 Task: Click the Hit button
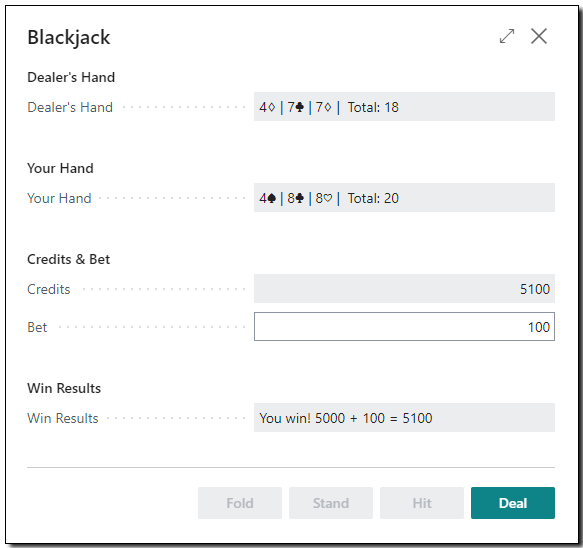point(422,503)
